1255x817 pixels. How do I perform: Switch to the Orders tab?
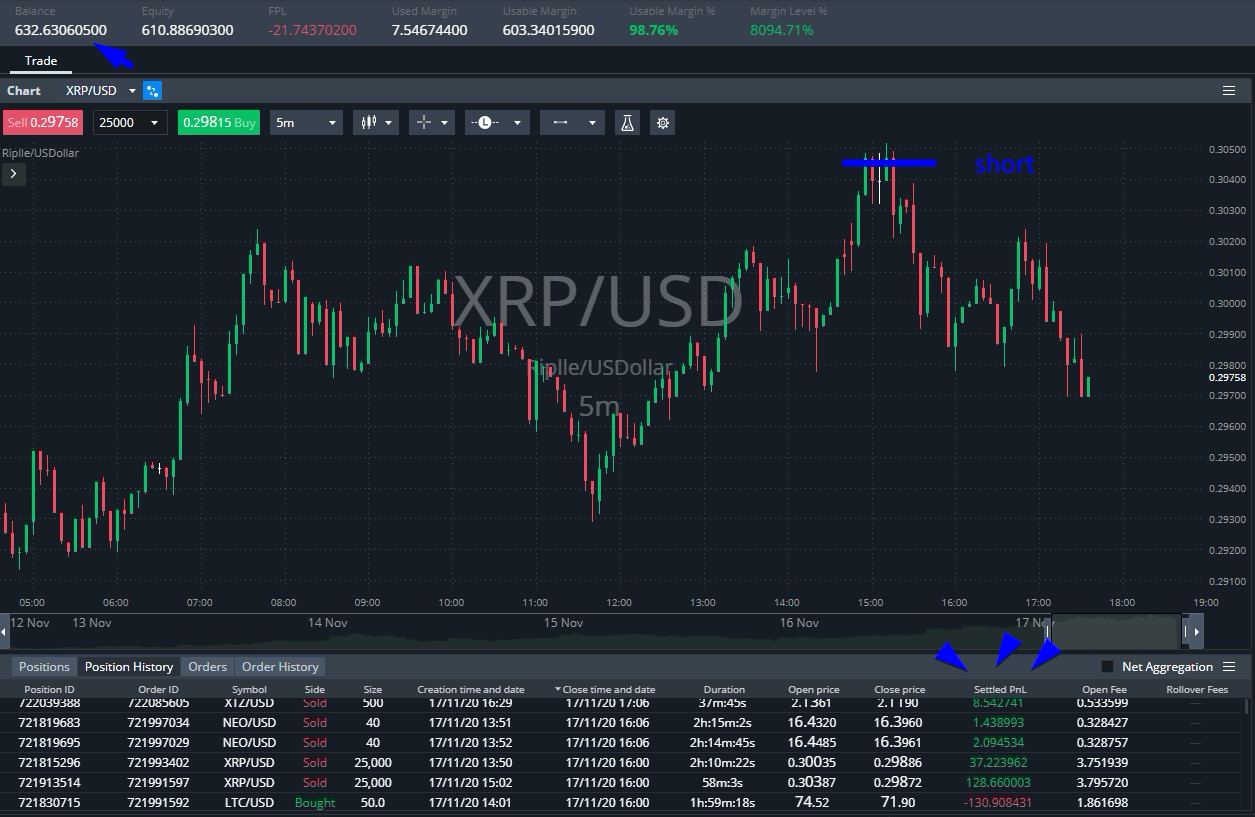(207, 667)
